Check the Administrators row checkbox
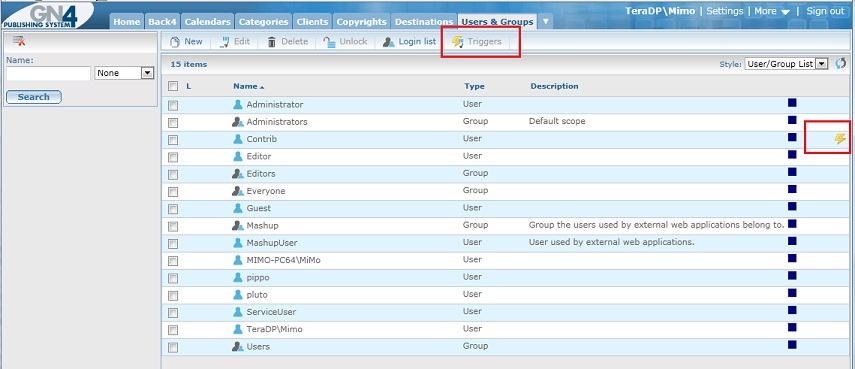Screen dimensions: 855x369 tap(173, 122)
